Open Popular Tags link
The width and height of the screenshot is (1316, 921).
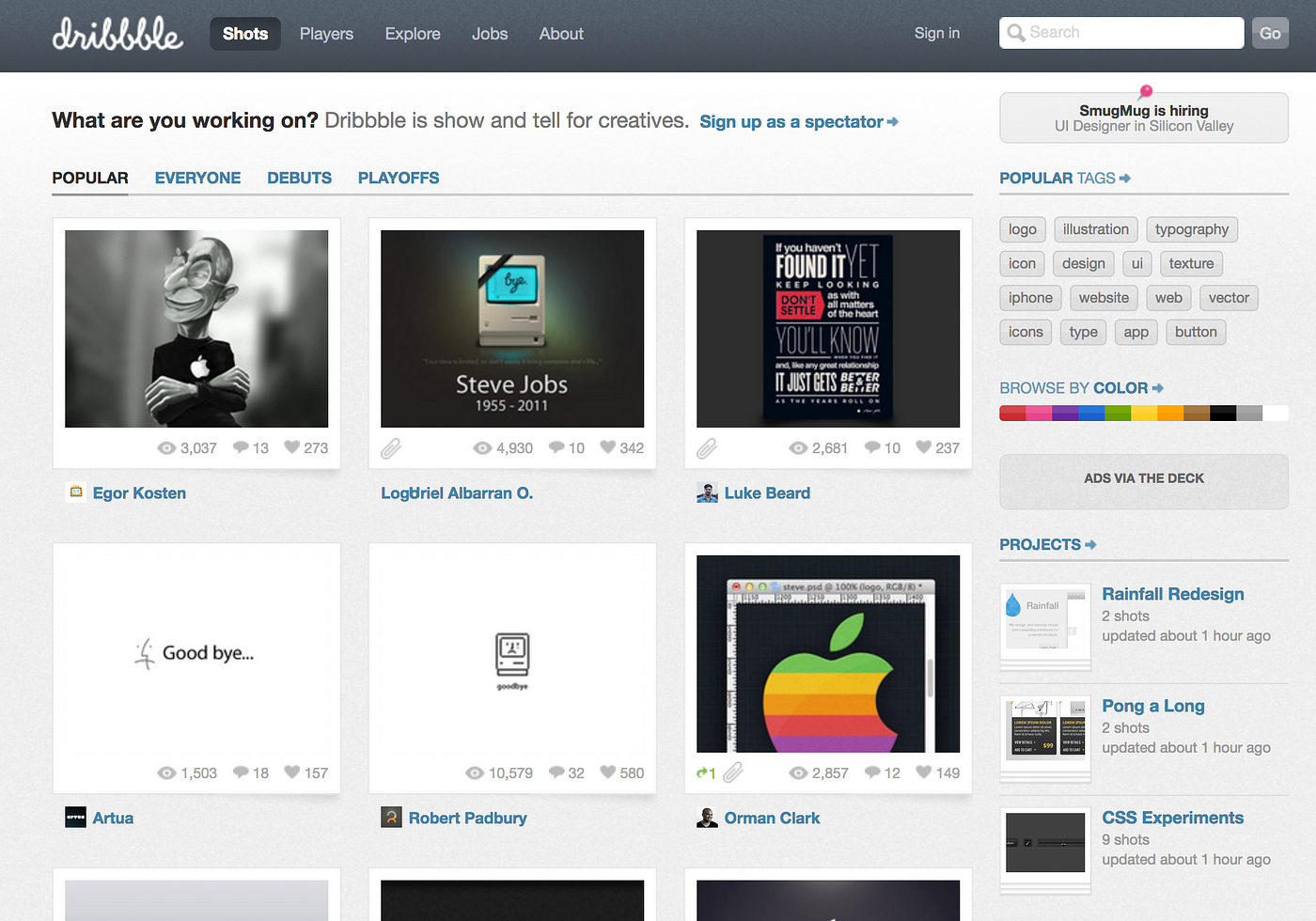click(x=1065, y=178)
